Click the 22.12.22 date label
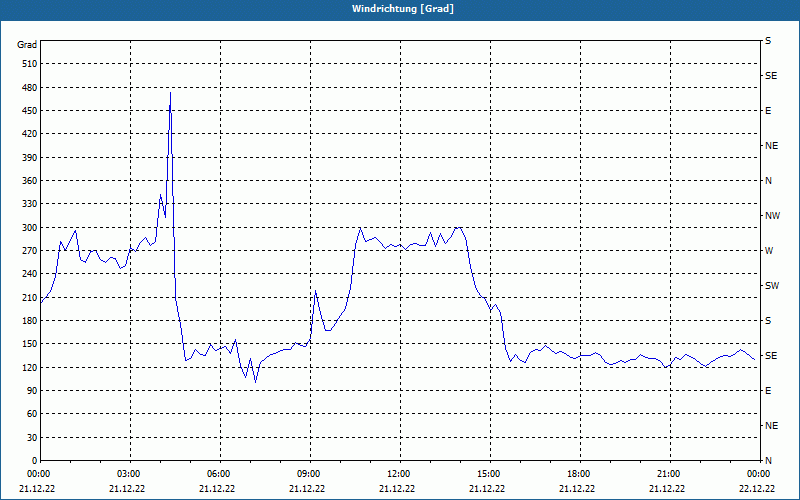Image resolution: width=800 pixels, height=500 pixels. click(757, 488)
